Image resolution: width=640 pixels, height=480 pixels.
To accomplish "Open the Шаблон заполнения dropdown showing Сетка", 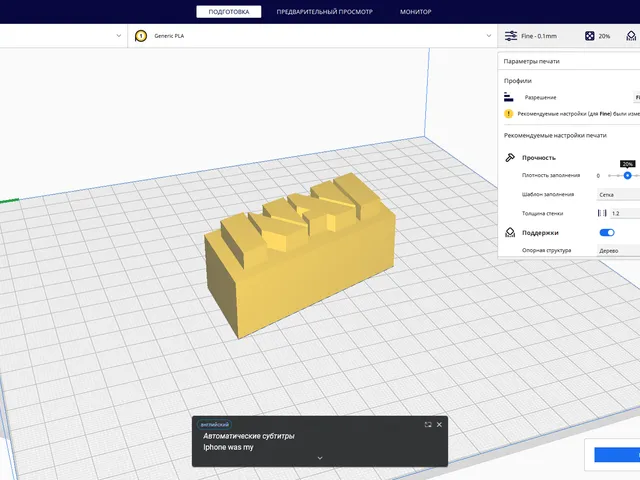I will (x=618, y=195).
